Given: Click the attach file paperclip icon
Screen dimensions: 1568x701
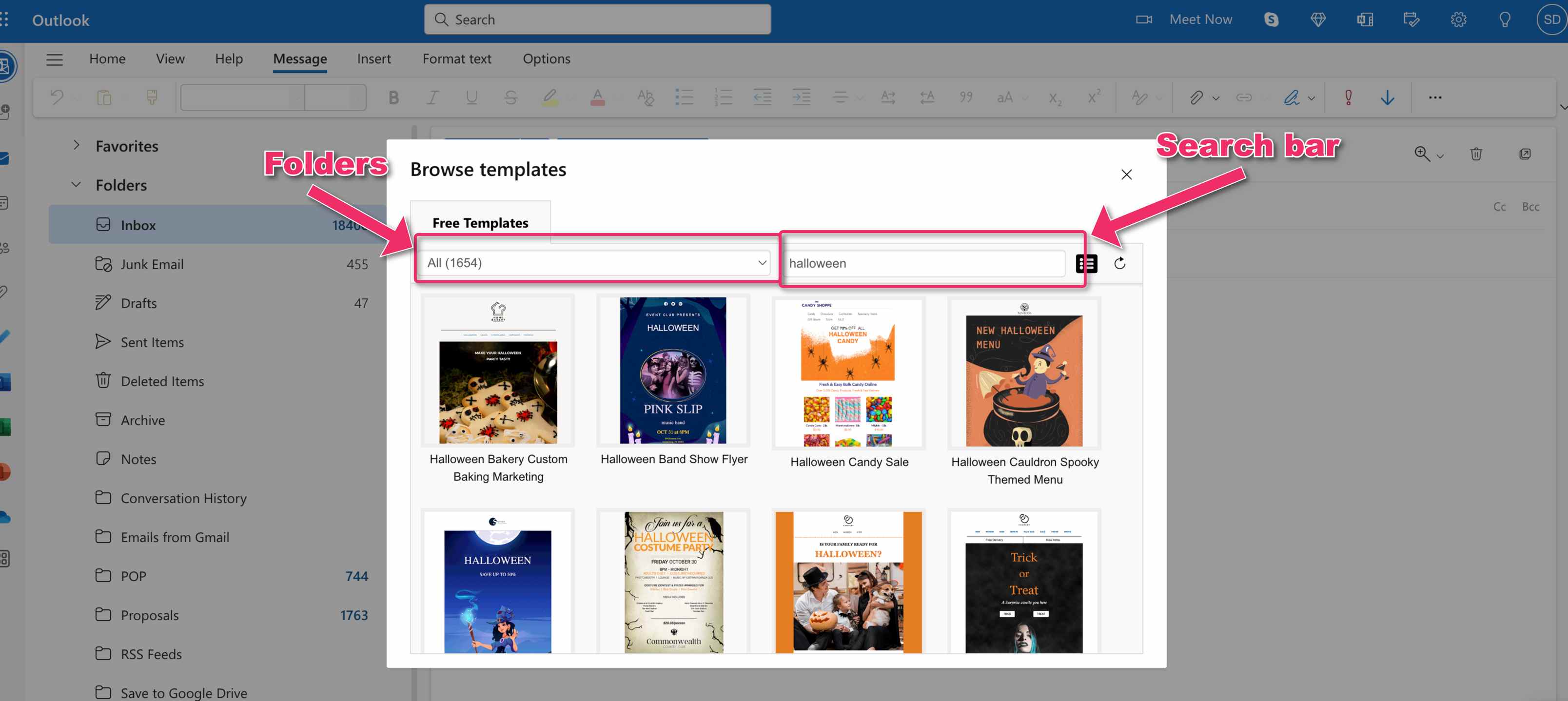Looking at the screenshot, I should [x=1196, y=97].
